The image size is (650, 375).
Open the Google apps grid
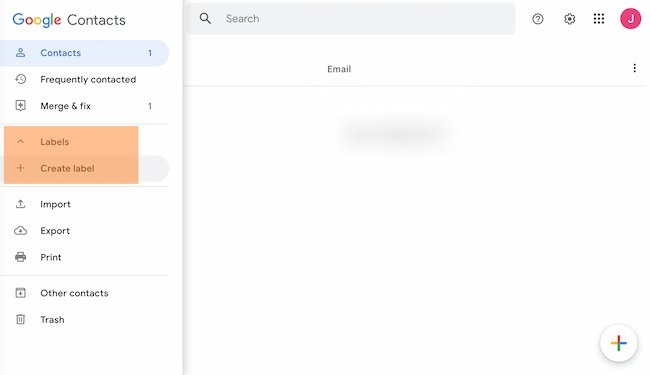point(599,19)
